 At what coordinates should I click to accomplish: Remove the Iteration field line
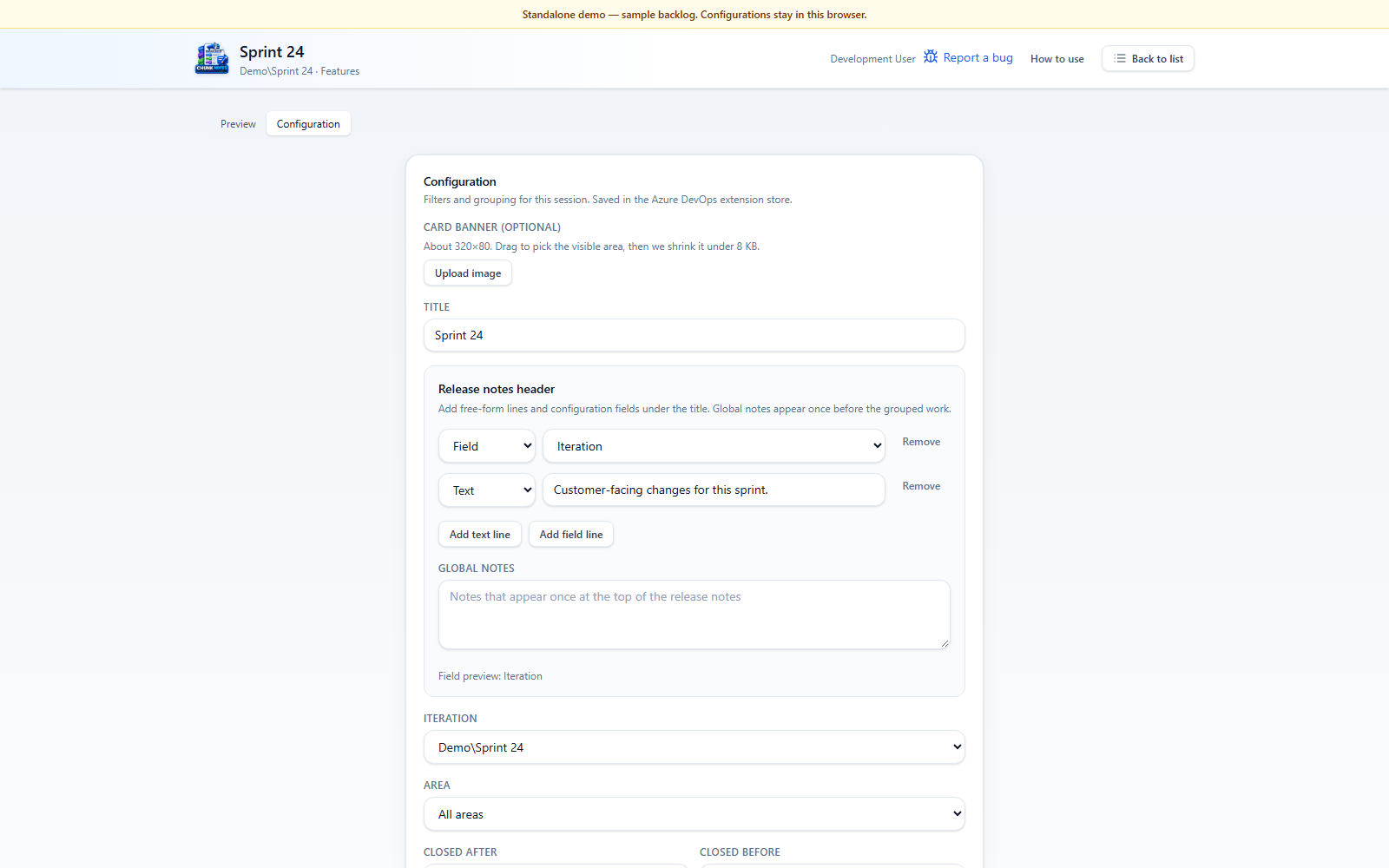click(921, 442)
